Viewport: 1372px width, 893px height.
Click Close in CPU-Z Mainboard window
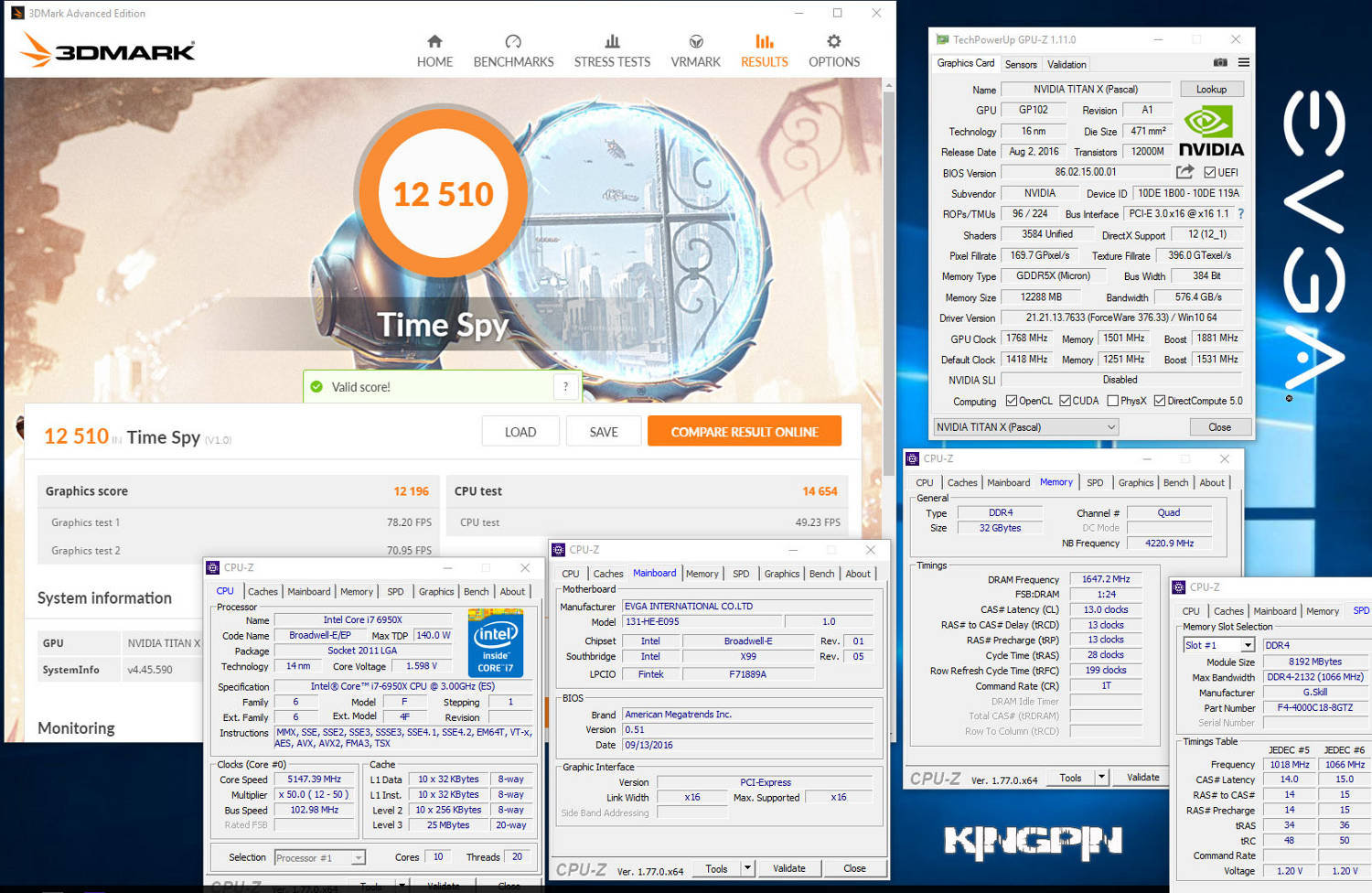click(854, 868)
